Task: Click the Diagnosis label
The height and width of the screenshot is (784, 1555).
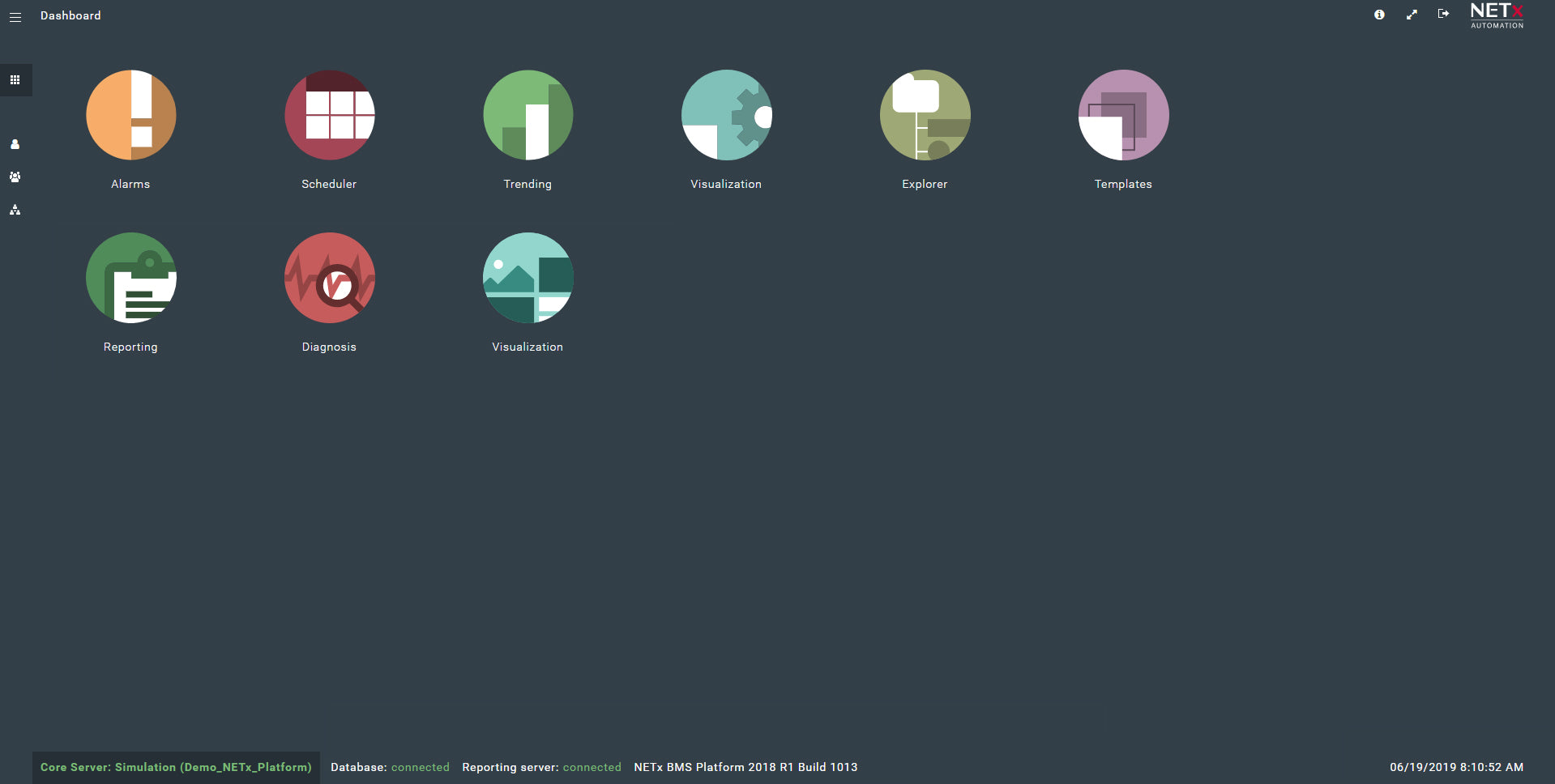Action: pyautogui.click(x=329, y=347)
